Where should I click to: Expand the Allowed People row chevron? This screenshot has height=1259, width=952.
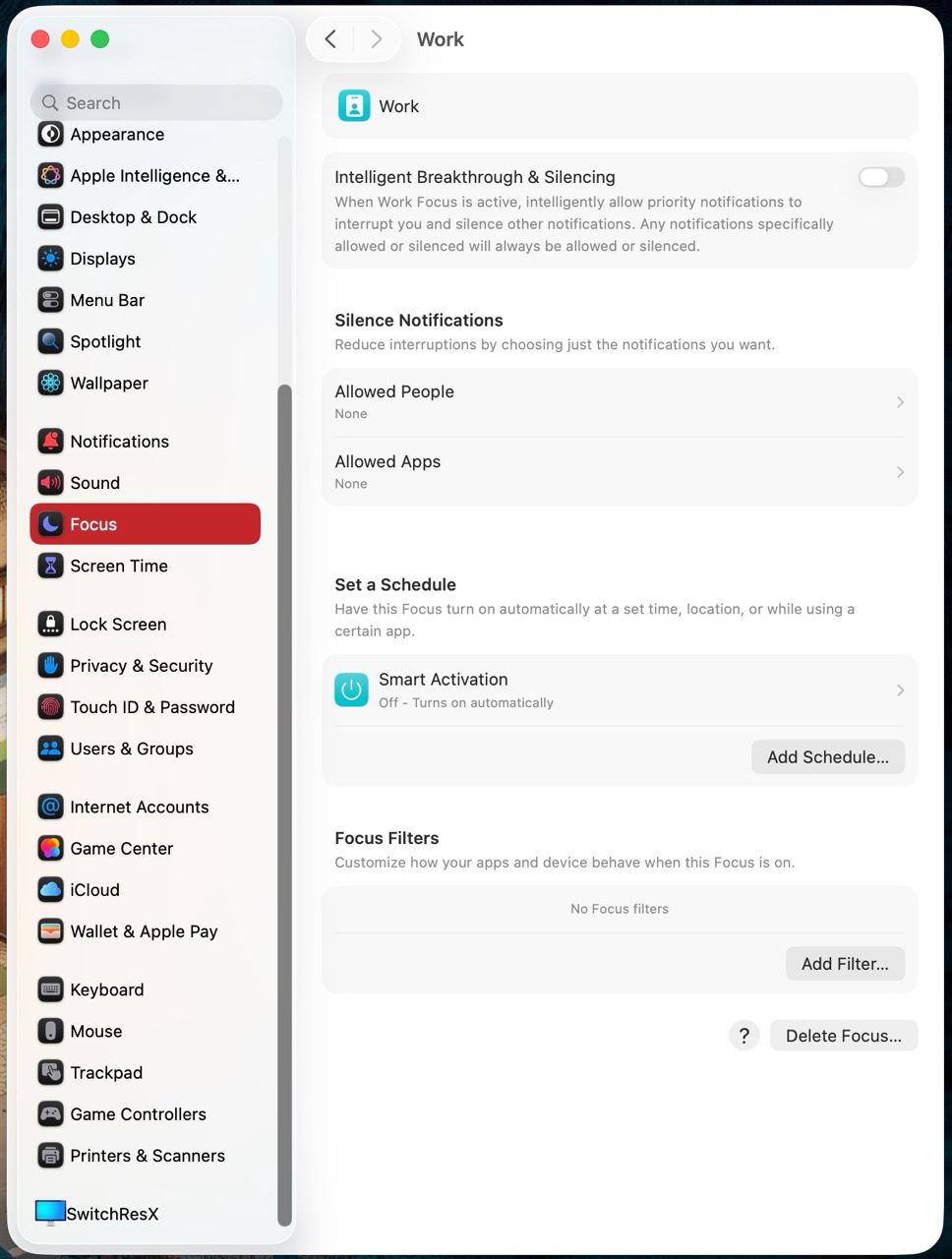coord(900,402)
